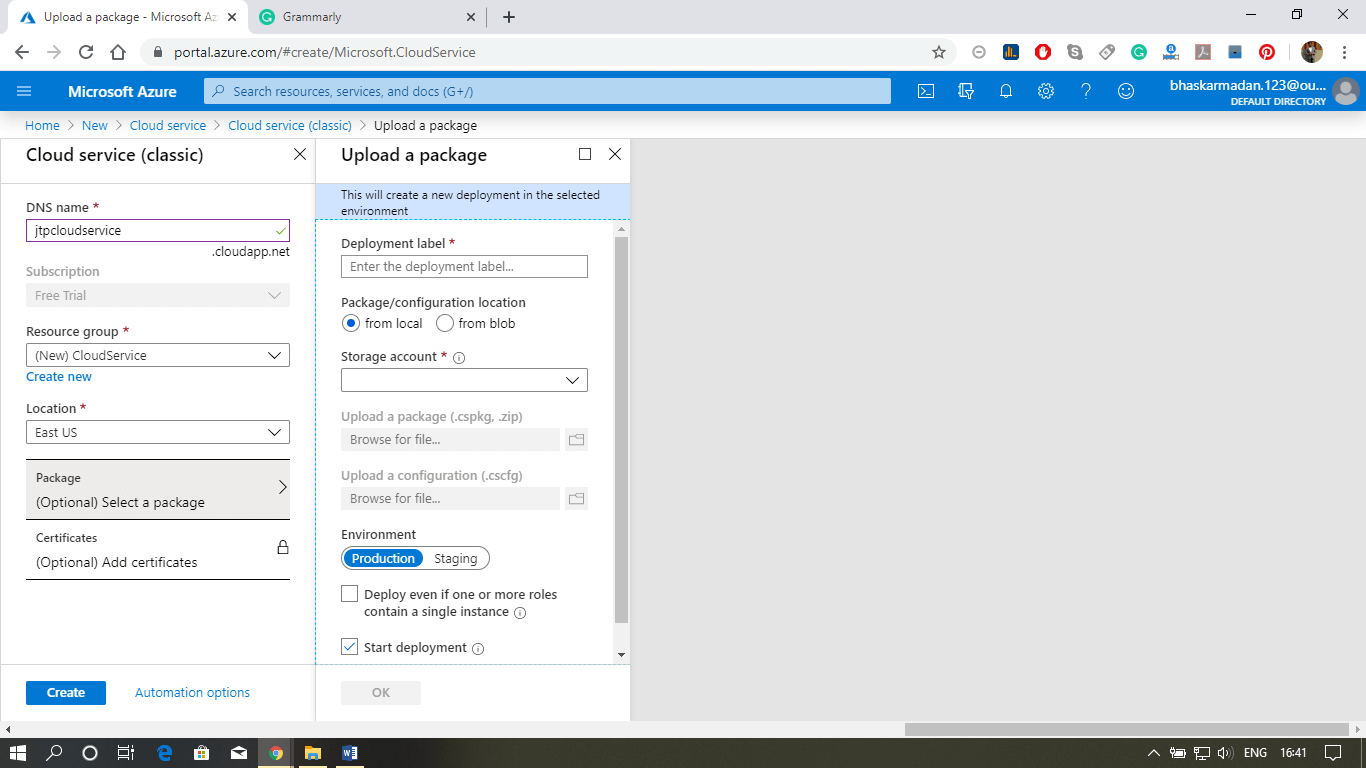The height and width of the screenshot is (768, 1366).
Task: Open the disabled Subscription dropdown
Action: (x=158, y=295)
